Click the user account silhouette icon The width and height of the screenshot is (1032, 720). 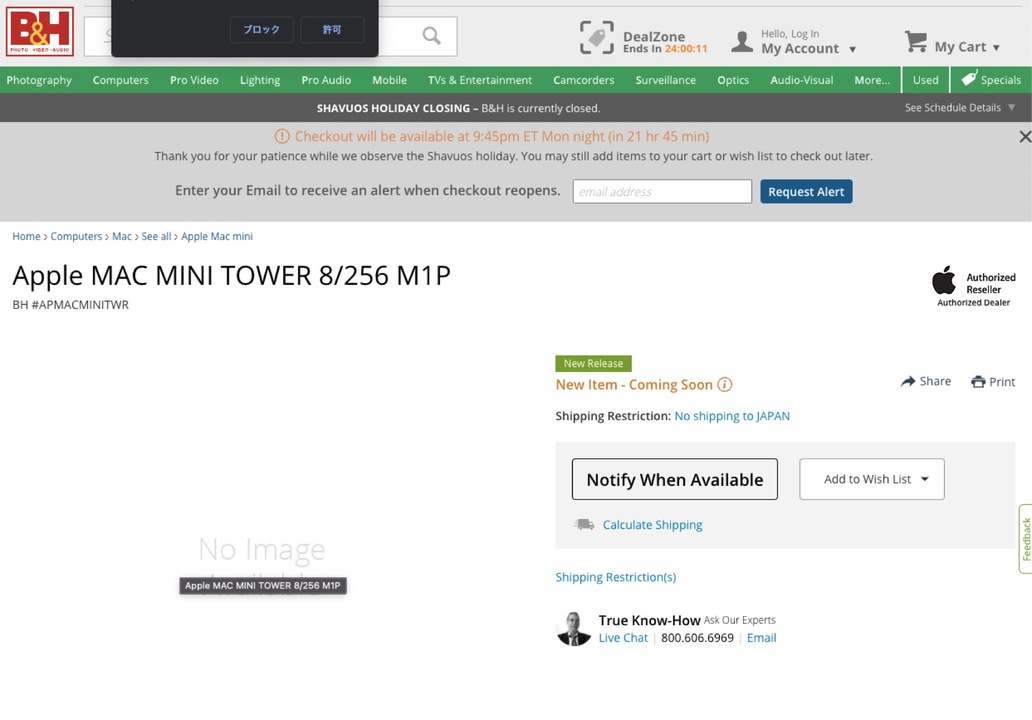(742, 42)
